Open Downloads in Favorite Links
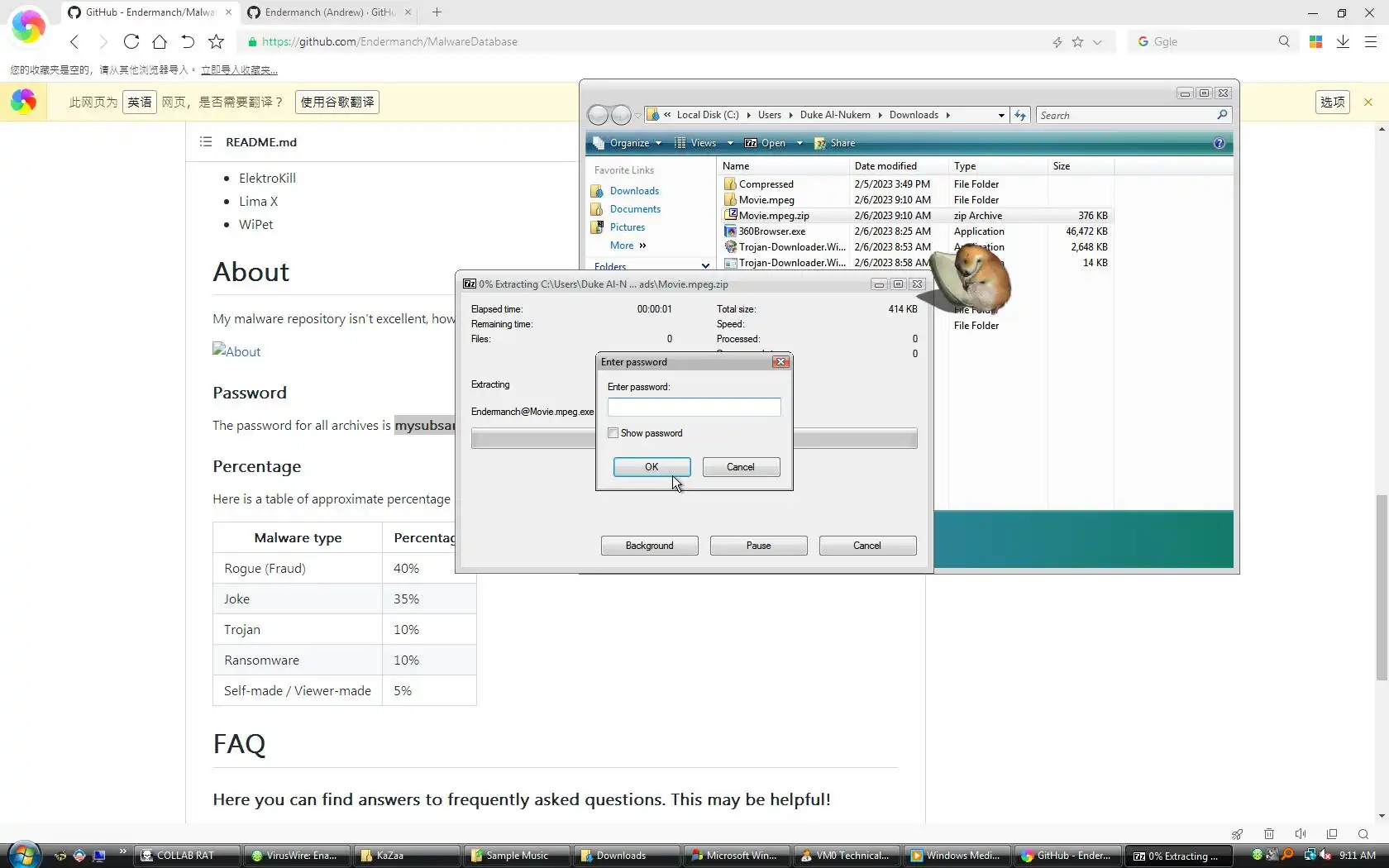 634,191
